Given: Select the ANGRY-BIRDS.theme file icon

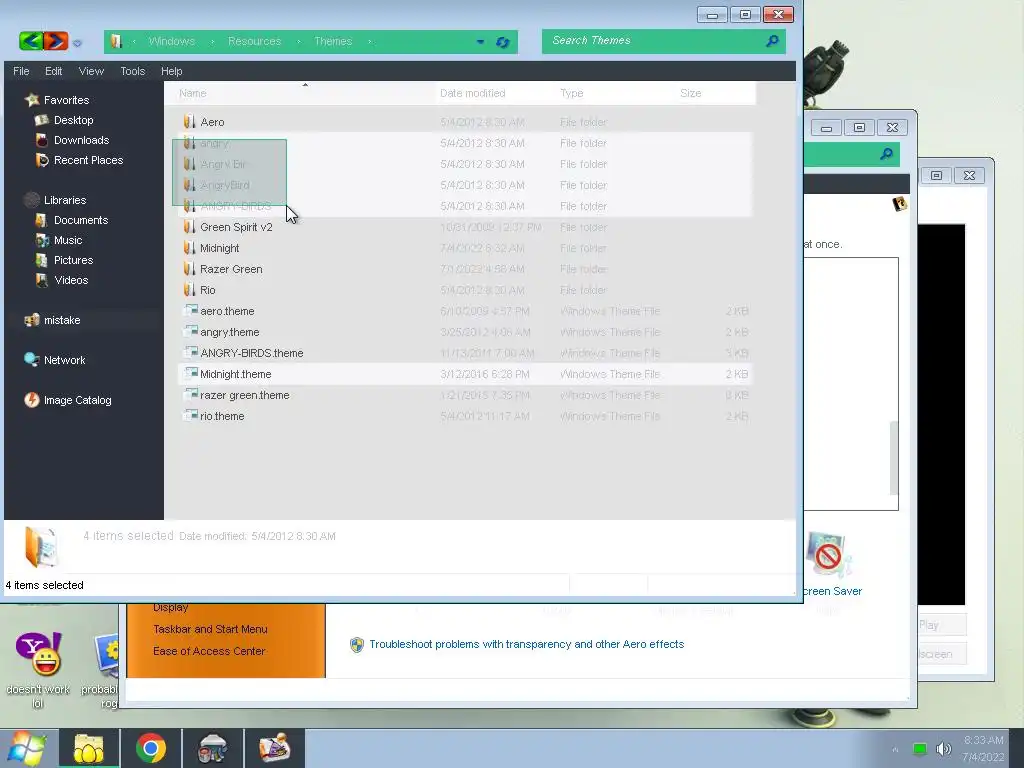Looking at the screenshot, I should point(190,353).
